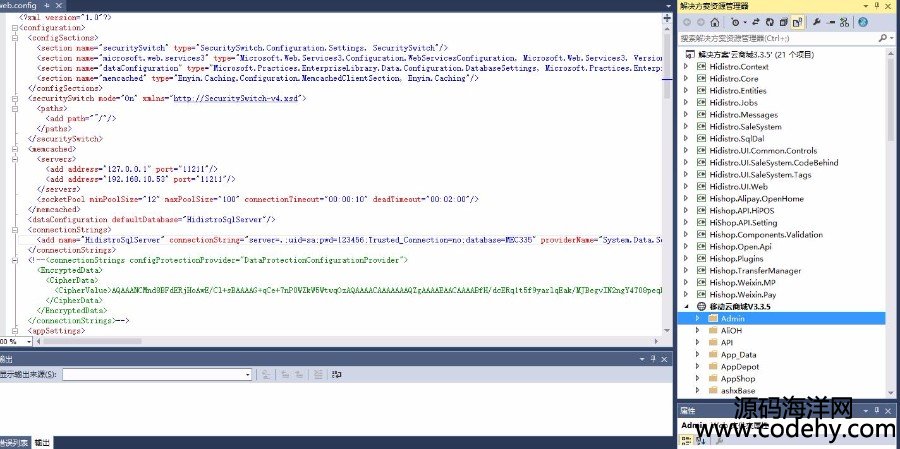Image resolution: width=900 pixels, height=449 pixels.
Task: Click the editor horizontal scrollbar thumb
Action: 92,341
